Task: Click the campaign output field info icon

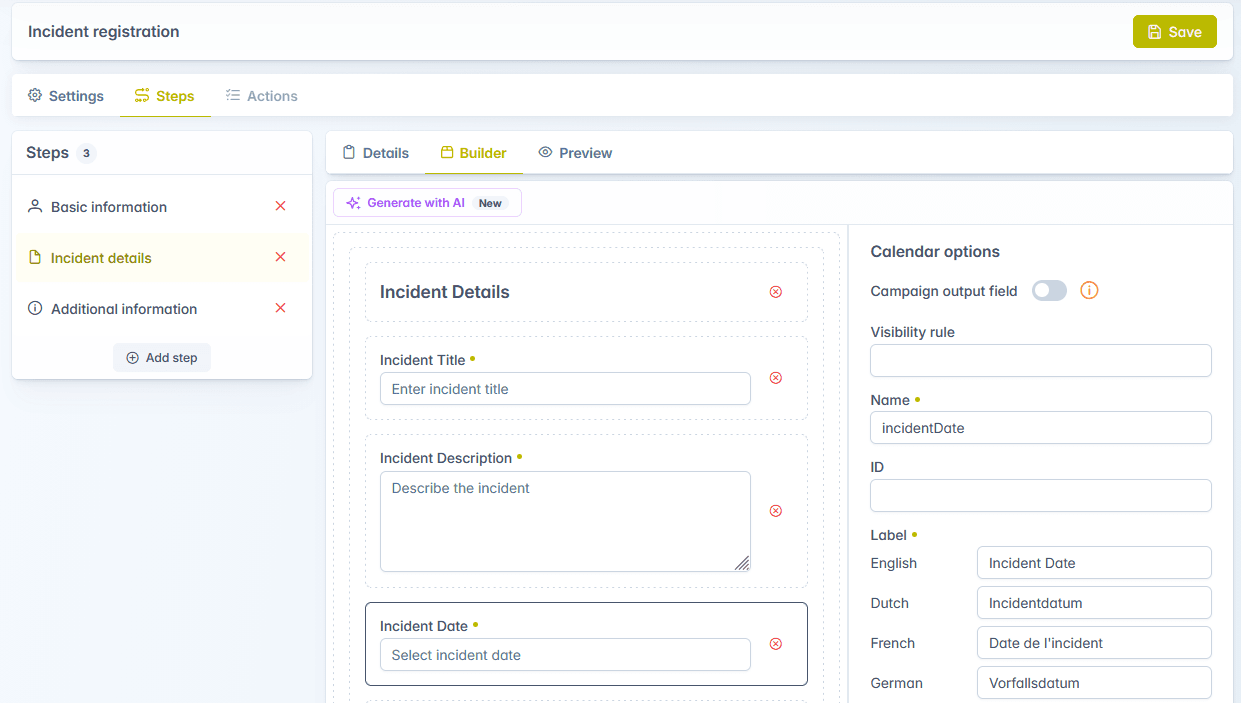Action: [x=1089, y=291]
